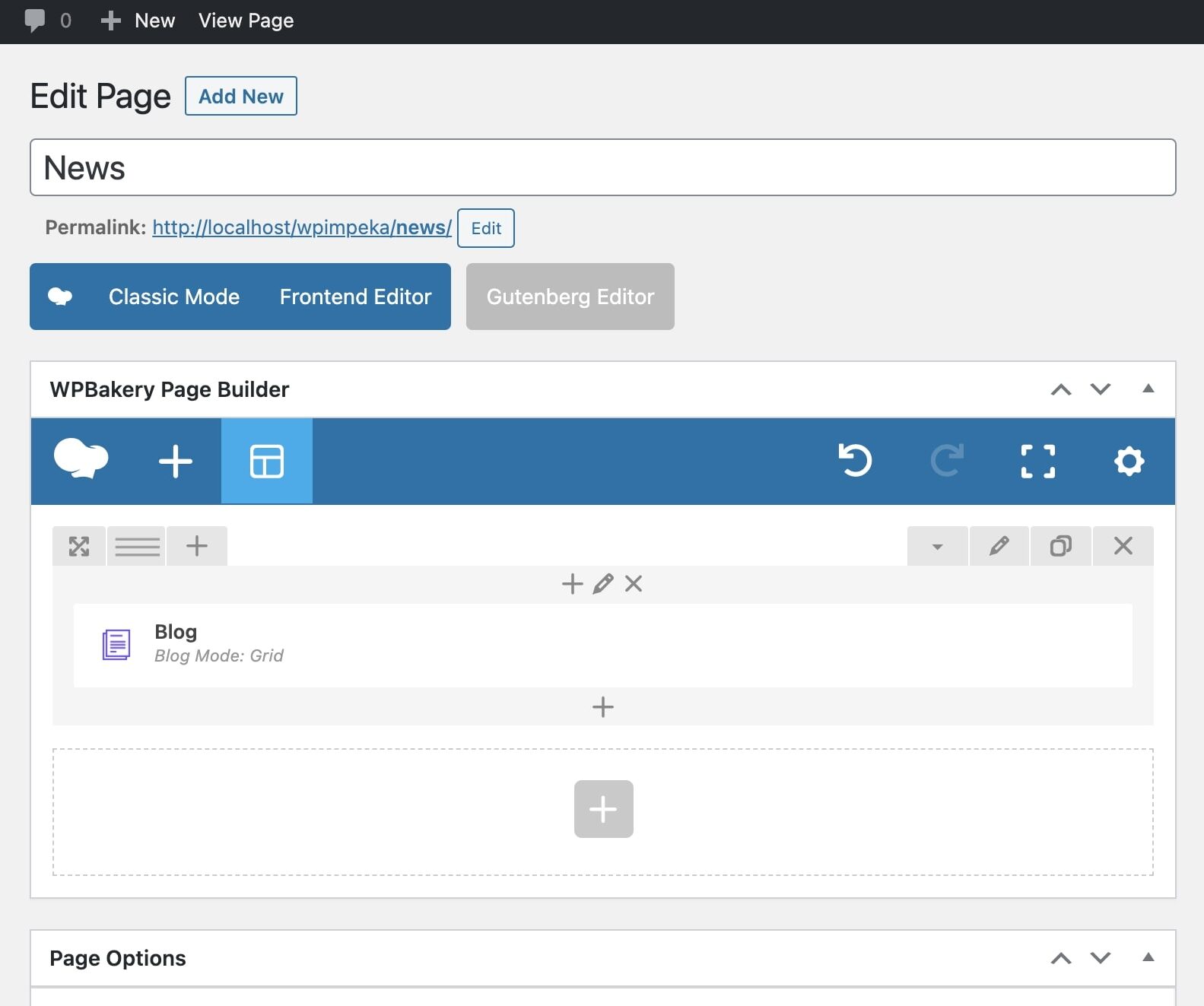Click the Page Options panel heading
The height and width of the screenshot is (1006, 1204).
coord(118,958)
